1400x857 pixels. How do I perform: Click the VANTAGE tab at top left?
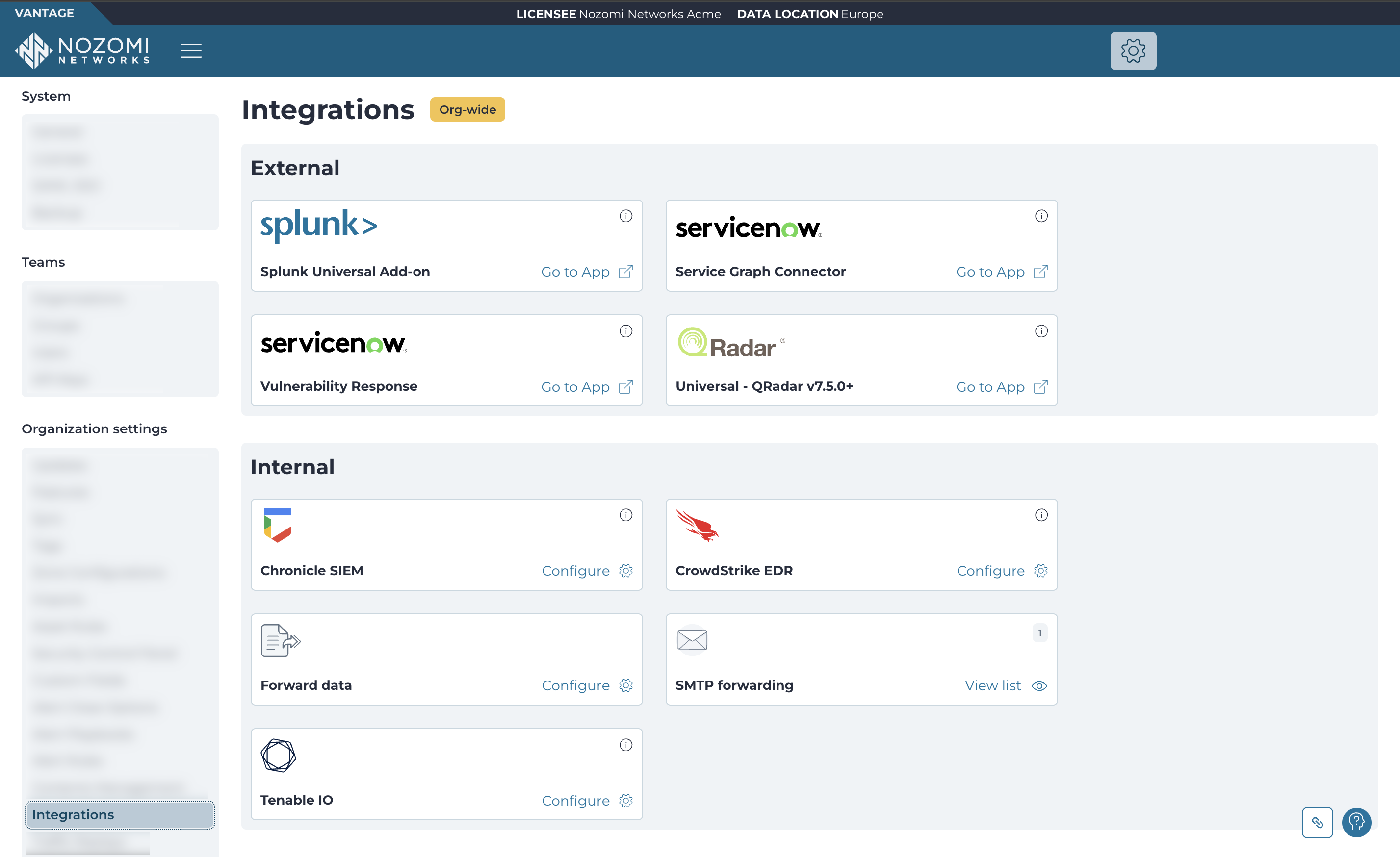pyautogui.click(x=44, y=12)
